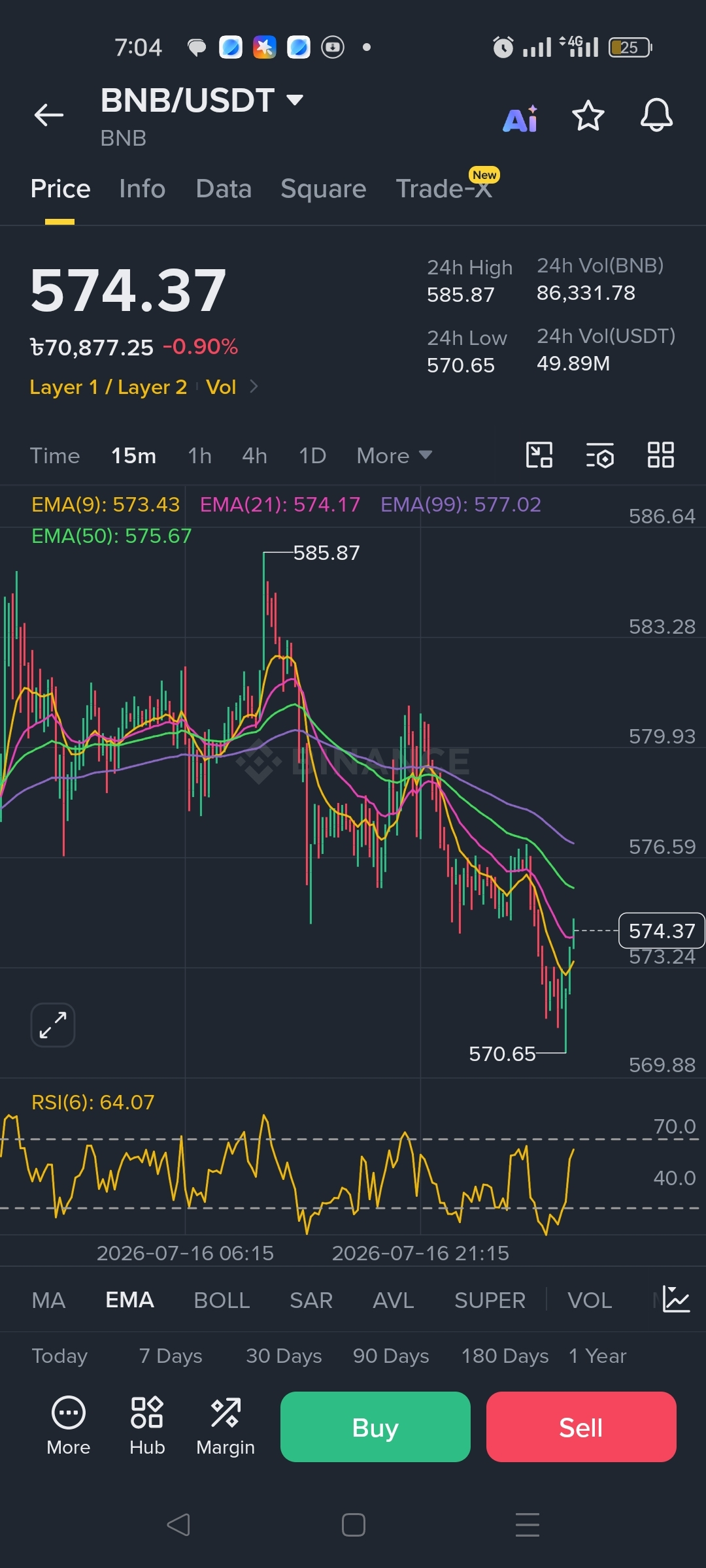
Task: Click the red Sell button
Action: tap(581, 1427)
